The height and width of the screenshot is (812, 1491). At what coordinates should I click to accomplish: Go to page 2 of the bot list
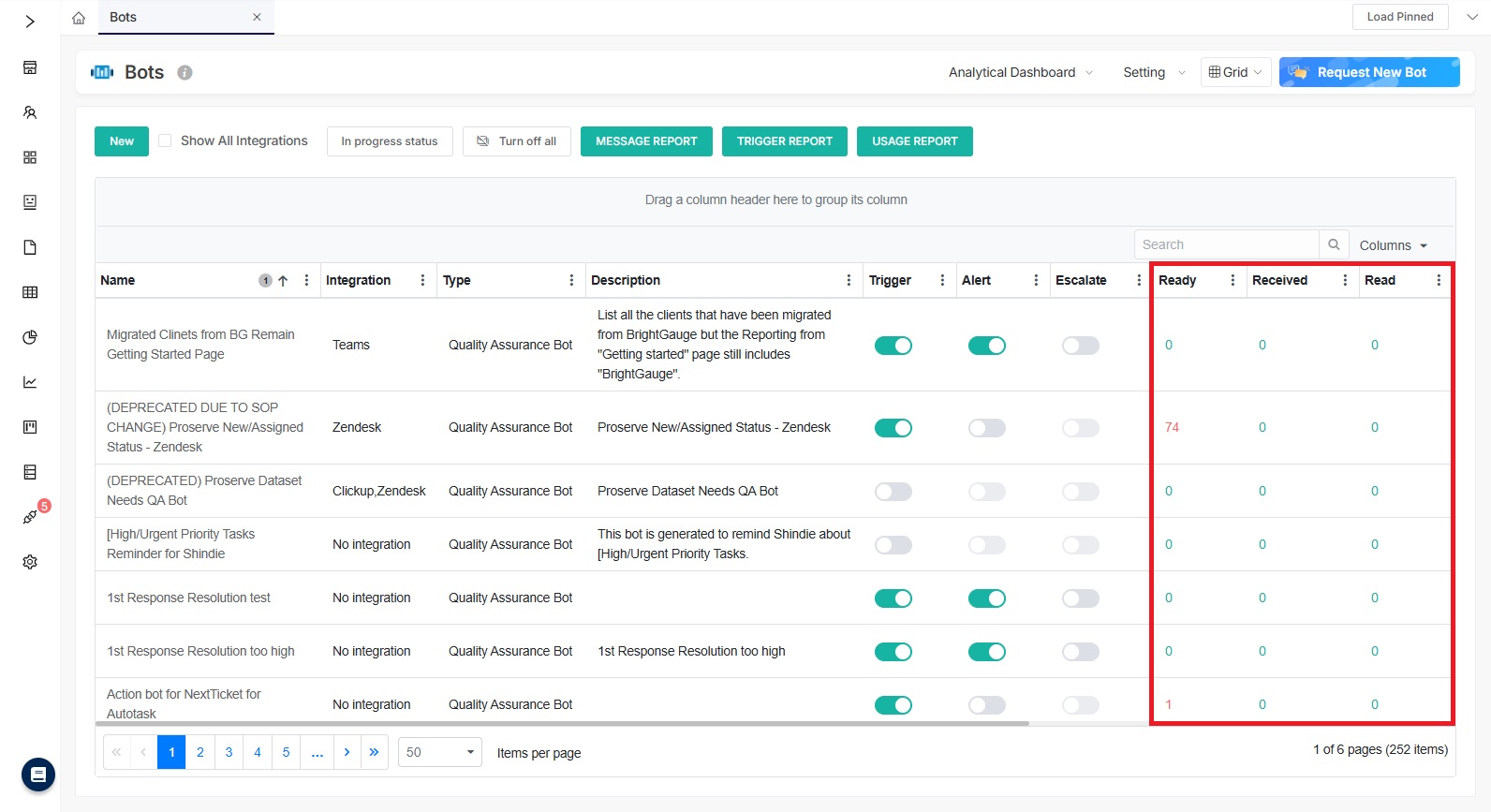200,752
